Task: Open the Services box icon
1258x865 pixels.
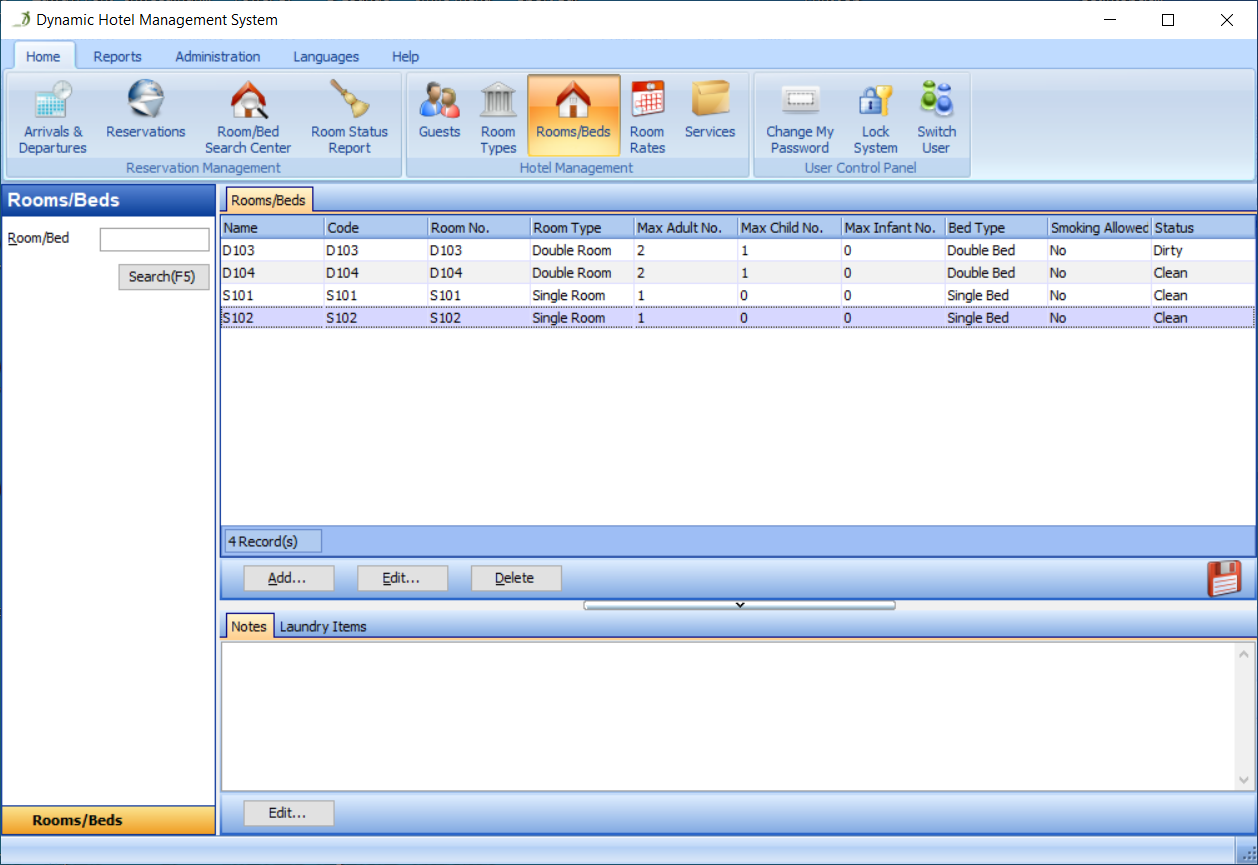Action: [710, 109]
